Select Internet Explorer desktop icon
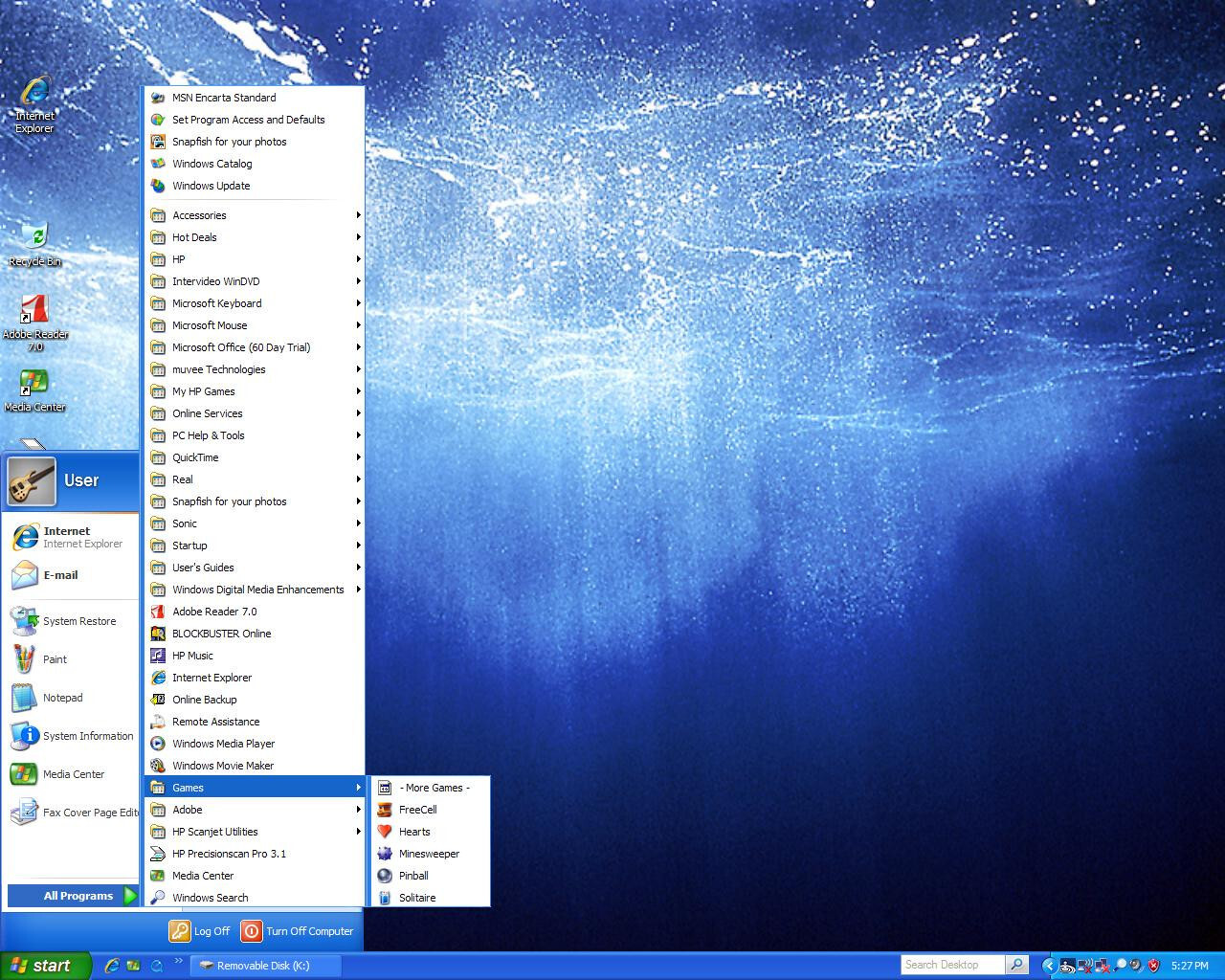Screen dimensions: 1225x980 point(34,103)
